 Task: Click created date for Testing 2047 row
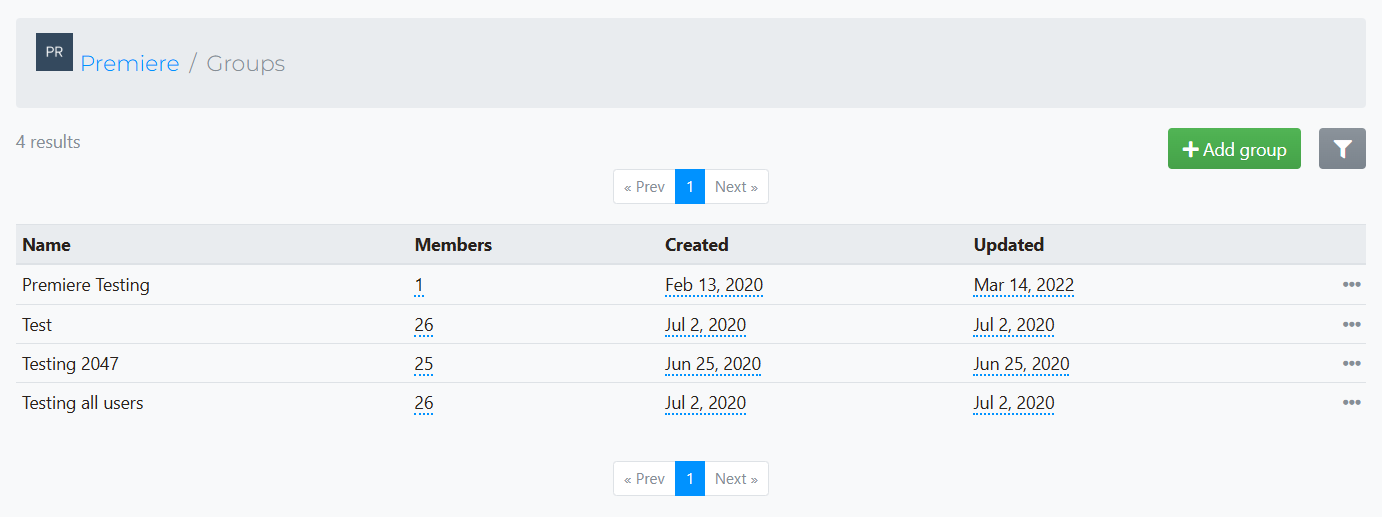pyautogui.click(x=713, y=364)
